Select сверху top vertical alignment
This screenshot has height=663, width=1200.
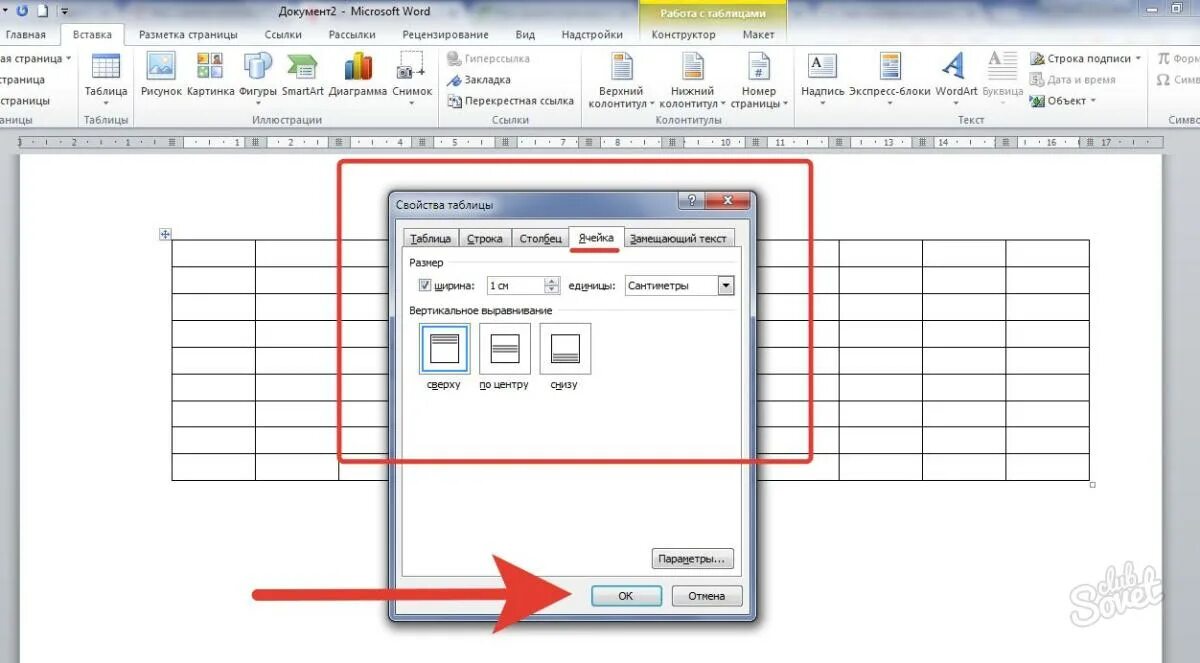(x=443, y=349)
